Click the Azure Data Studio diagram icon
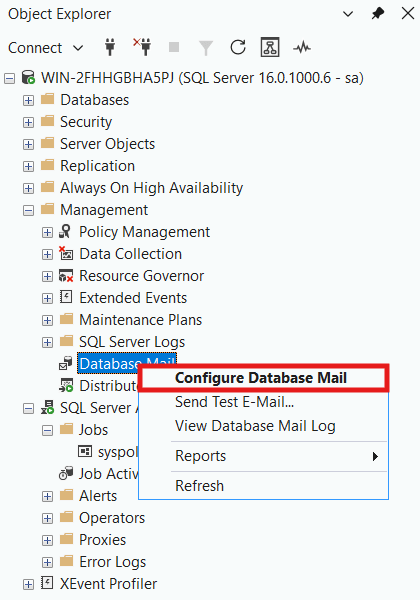The width and height of the screenshot is (420, 600). 270,47
